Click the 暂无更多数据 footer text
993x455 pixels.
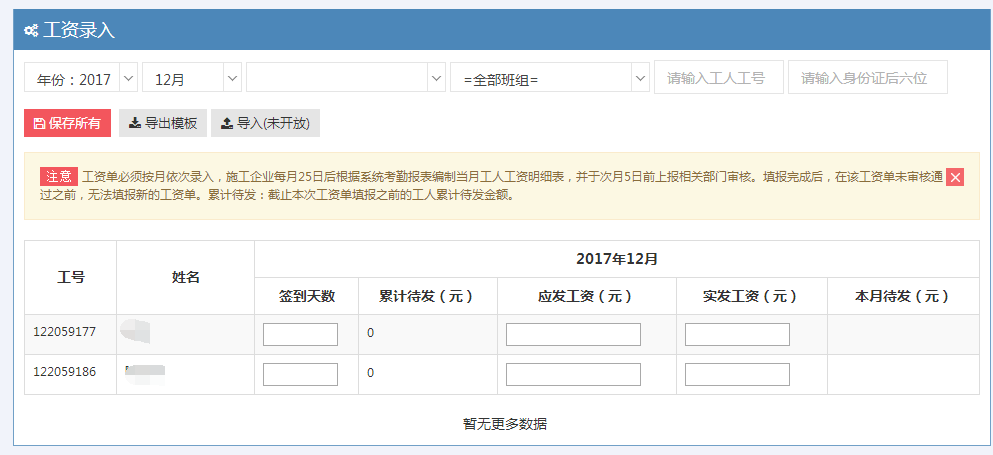(504, 423)
